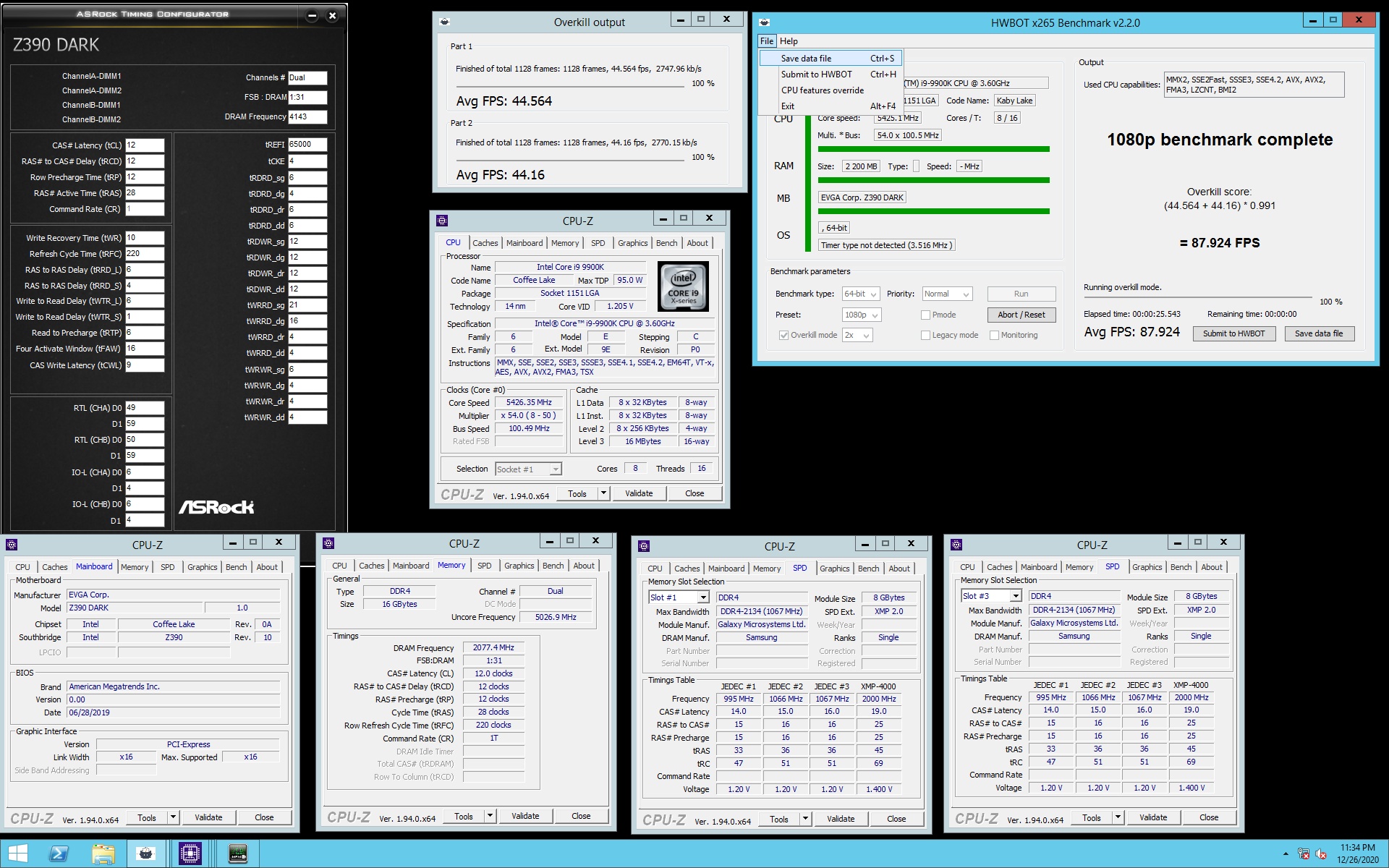The image size is (1389, 868).
Task: Enable the Pmode checkbox
Action: 925,315
